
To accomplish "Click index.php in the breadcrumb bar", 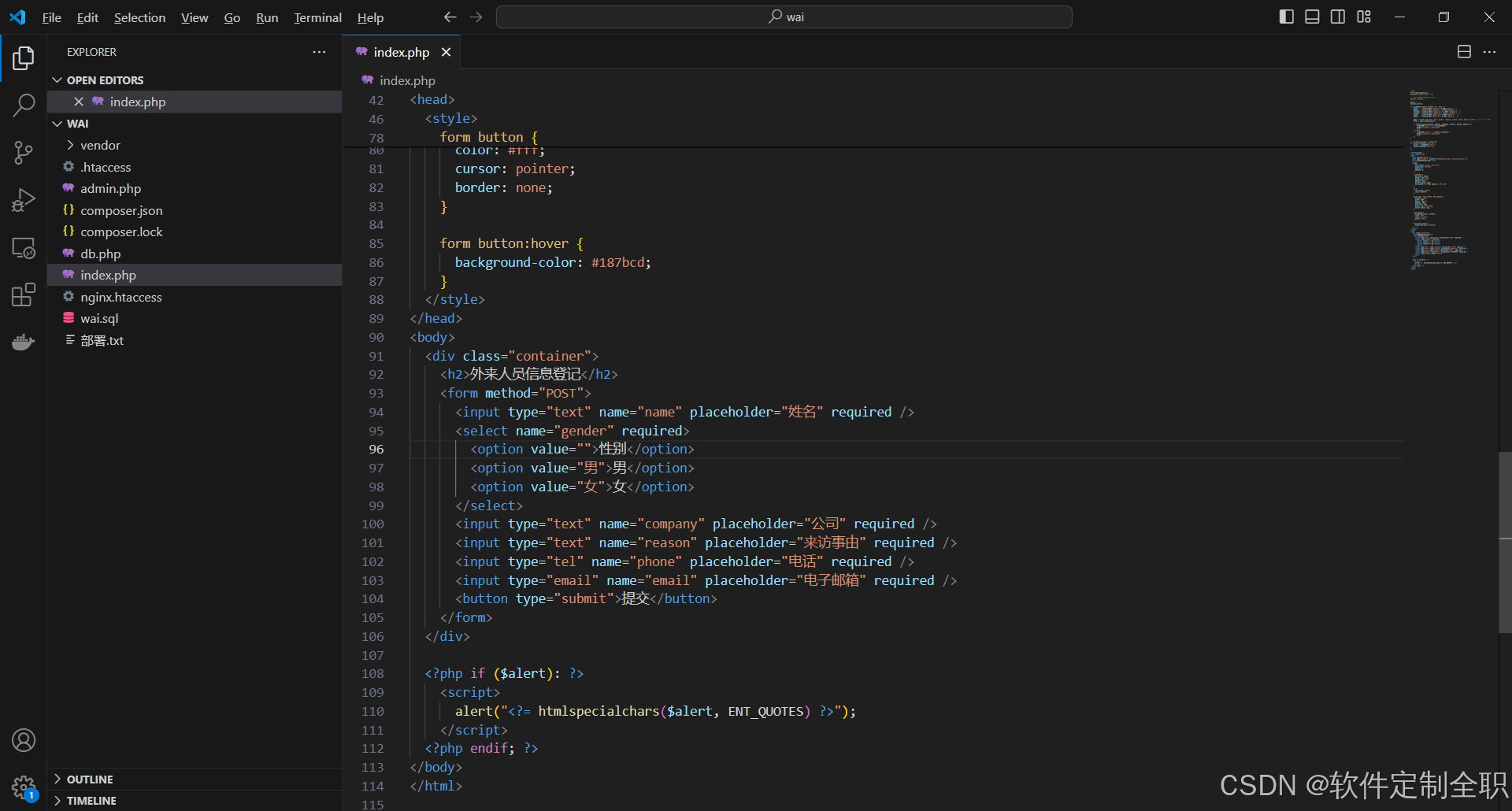I will 407,80.
